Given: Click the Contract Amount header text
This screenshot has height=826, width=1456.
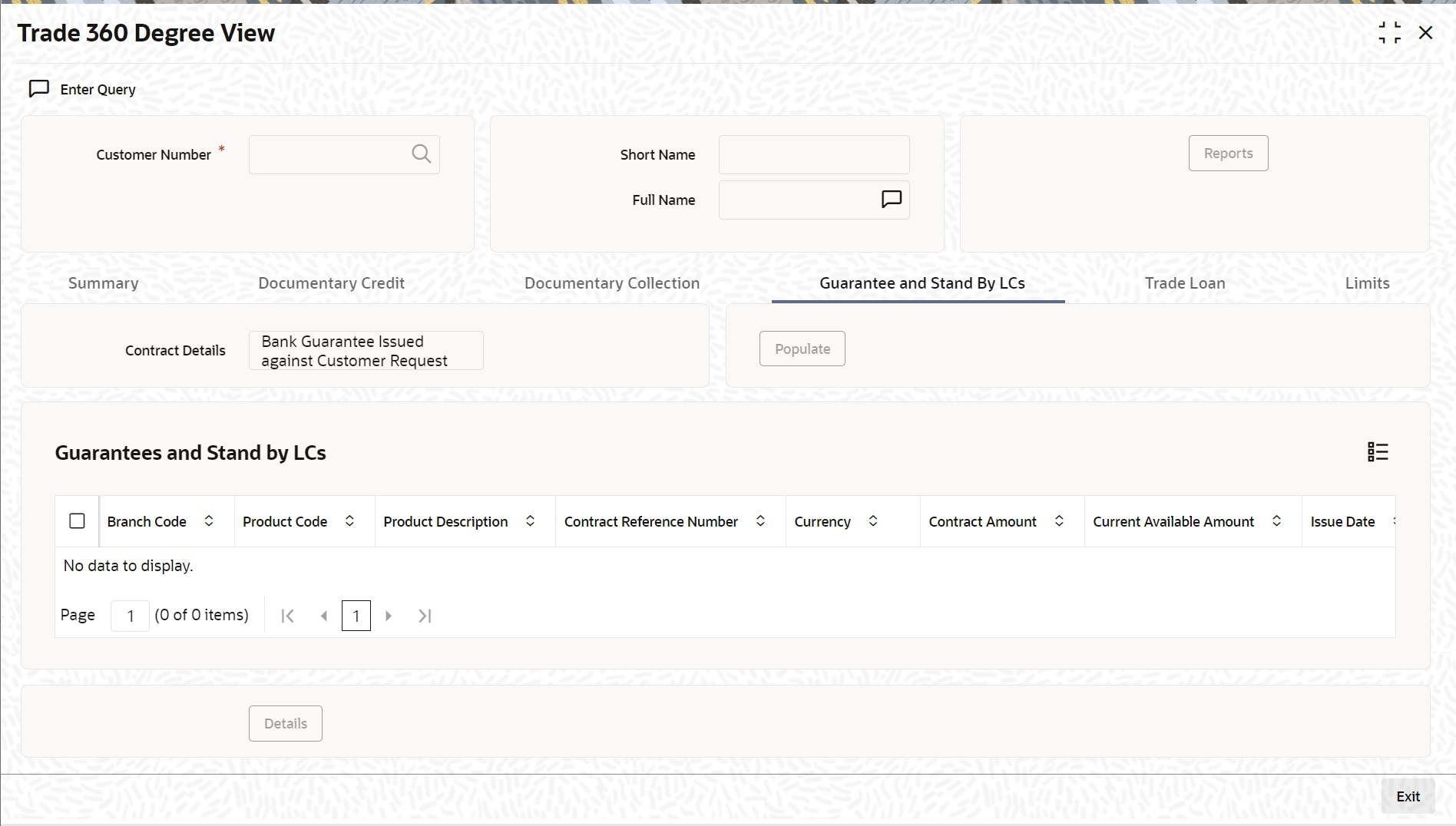Looking at the screenshot, I should click(x=982, y=522).
